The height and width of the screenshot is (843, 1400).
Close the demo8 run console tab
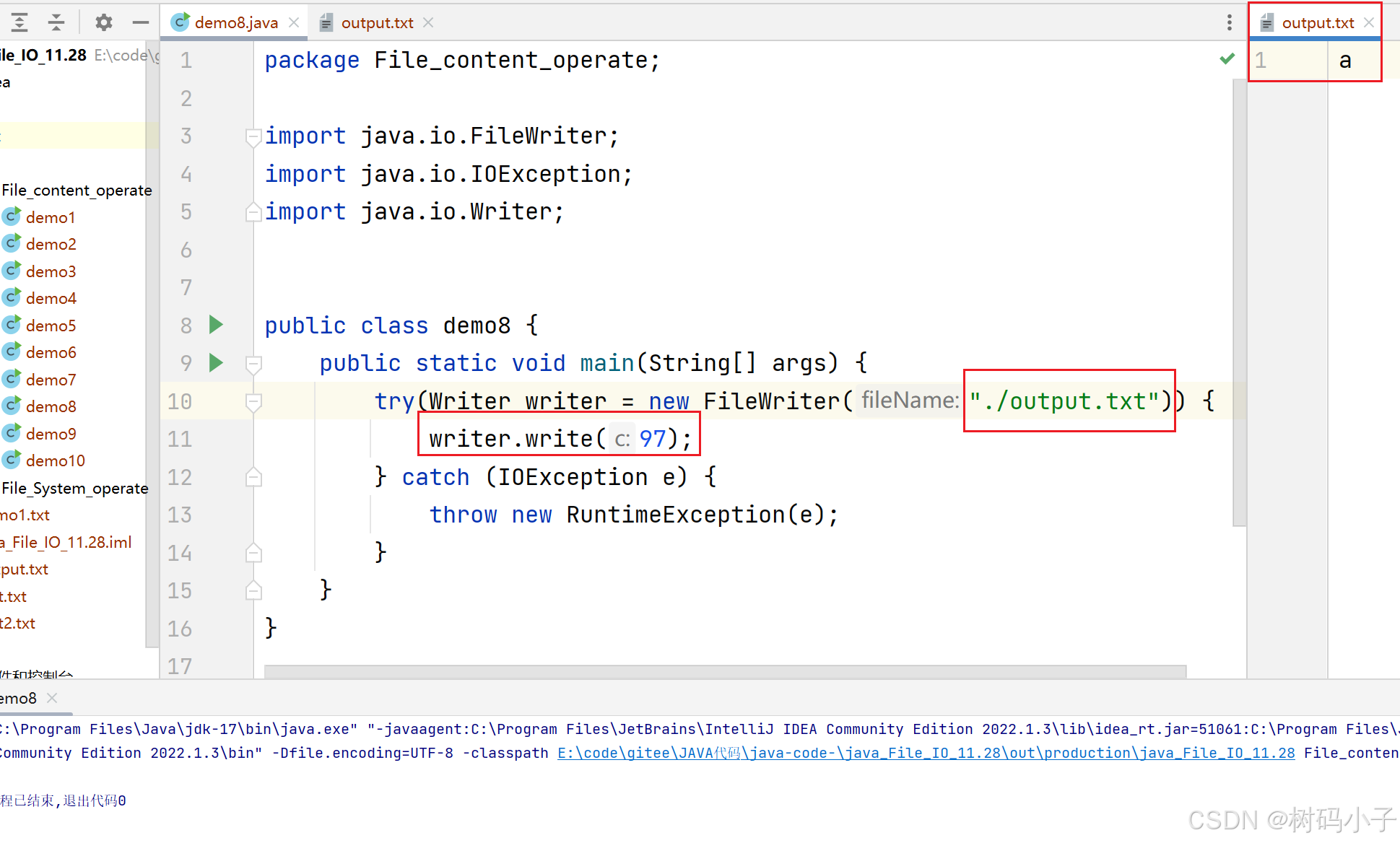tap(52, 698)
